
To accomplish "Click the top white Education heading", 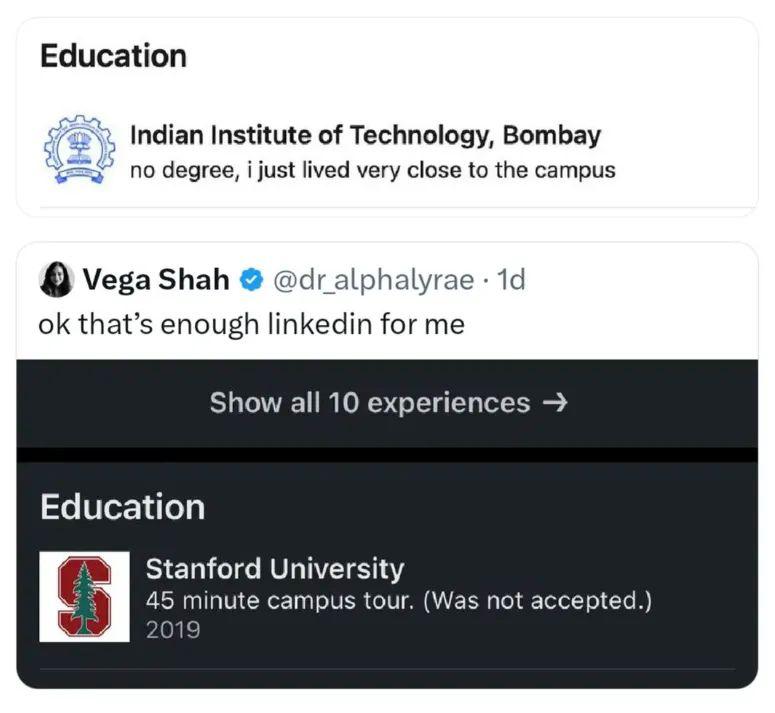I will [113, 56].
